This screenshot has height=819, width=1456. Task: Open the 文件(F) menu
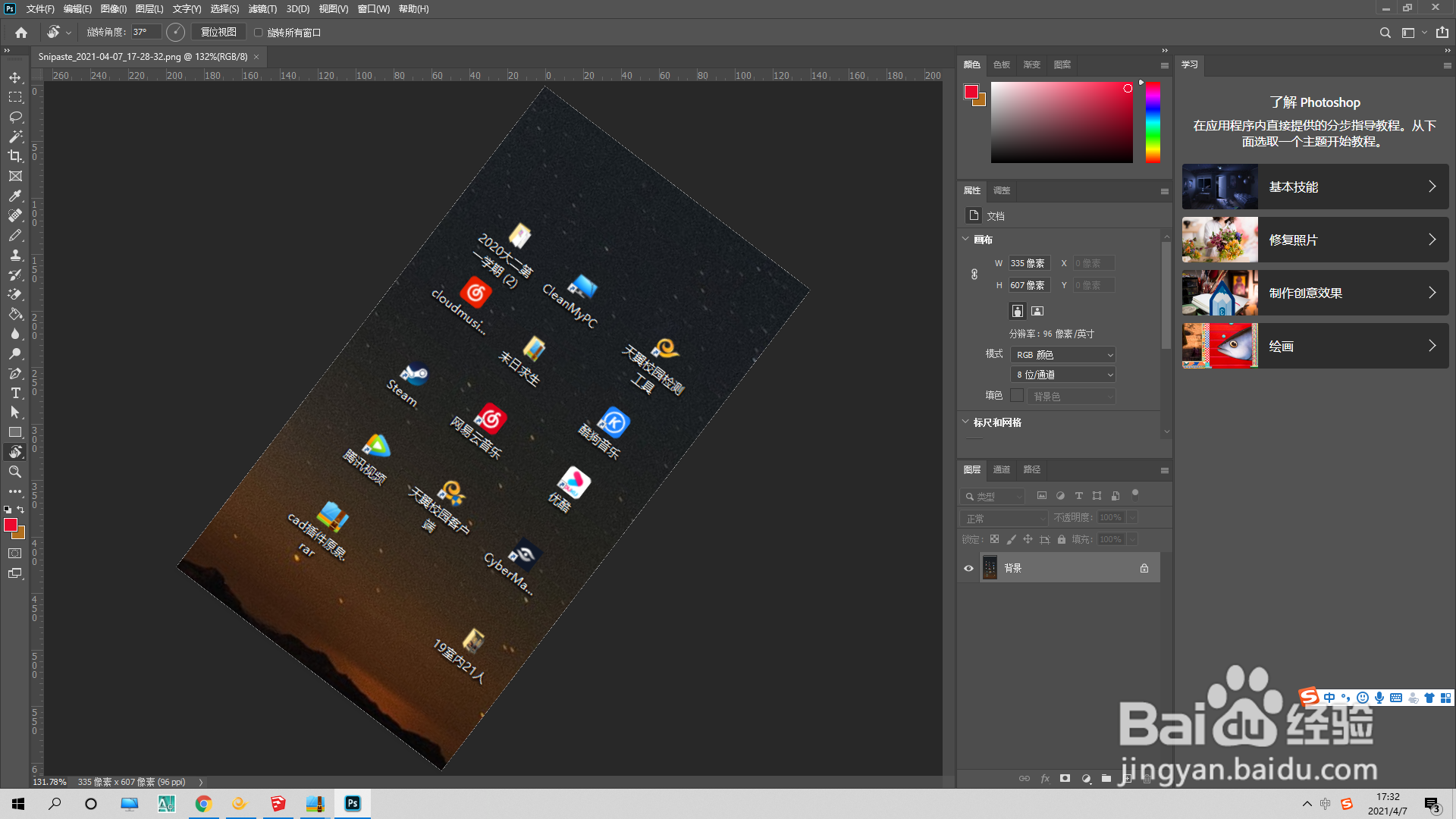tap(40, 9)
